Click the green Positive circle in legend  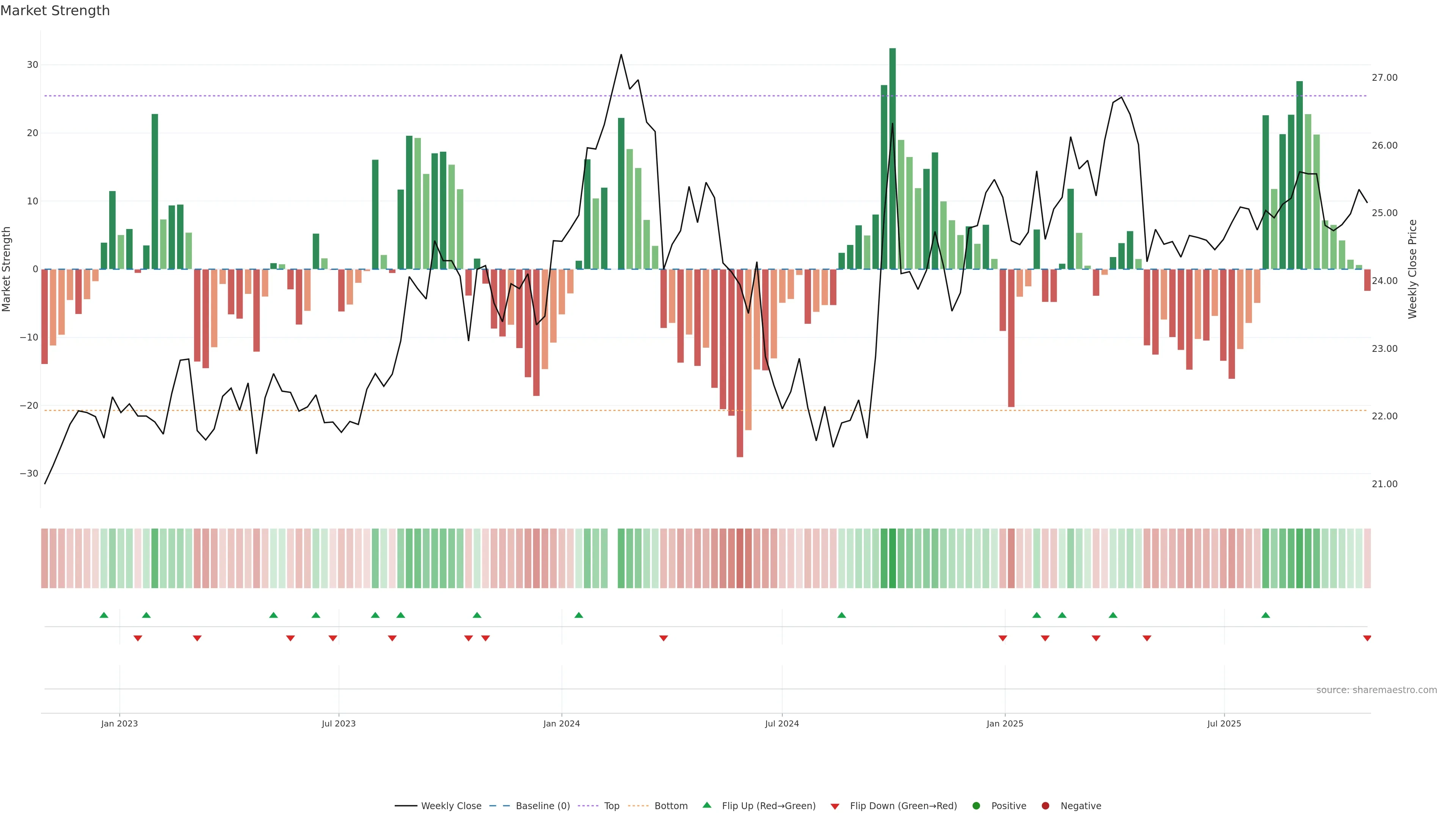[976, 806]
